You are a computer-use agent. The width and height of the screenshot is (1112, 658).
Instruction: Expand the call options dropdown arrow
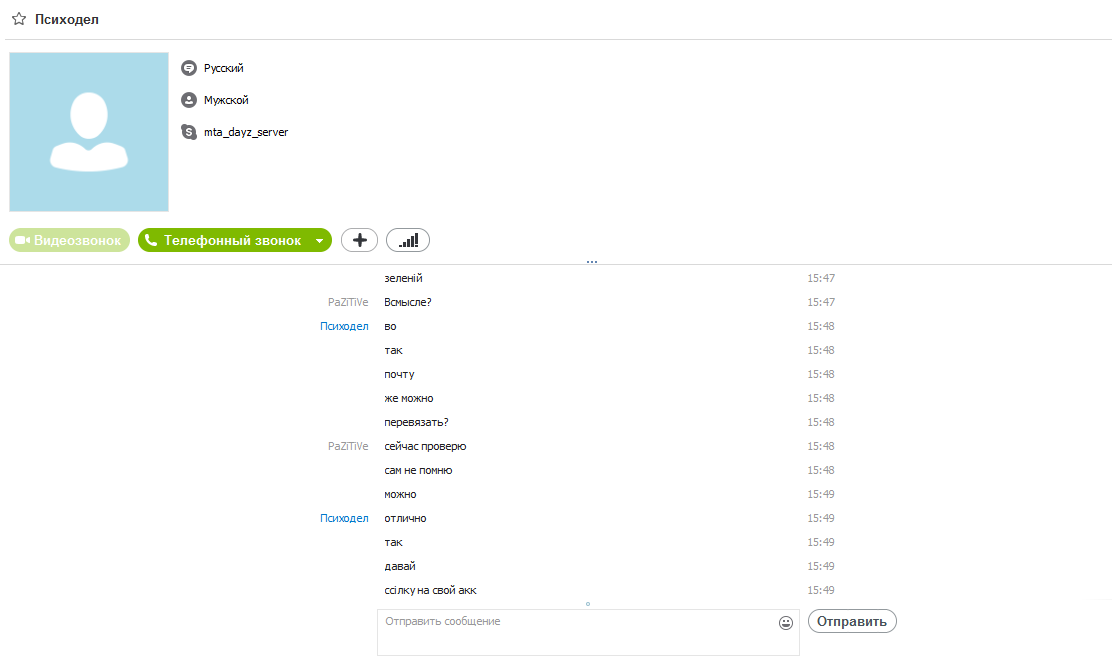(x=320, y=241)
